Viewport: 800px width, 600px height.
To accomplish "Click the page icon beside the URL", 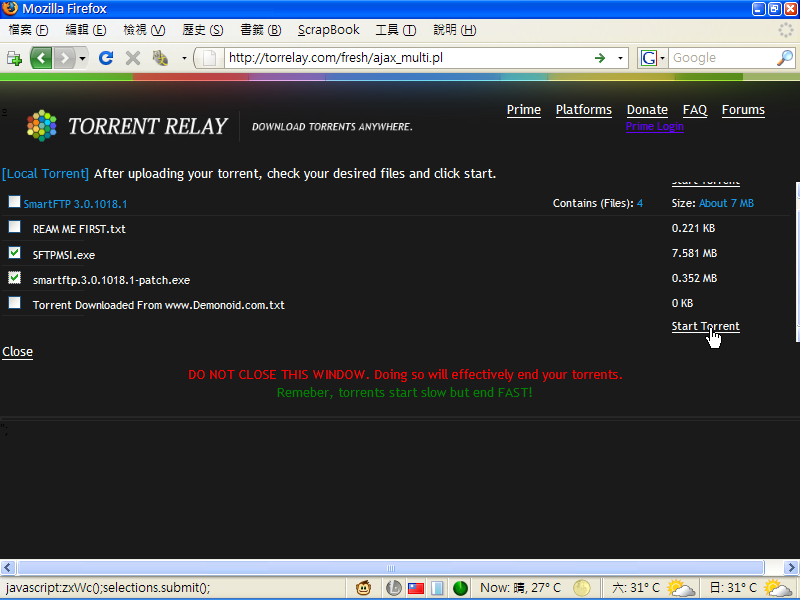I will click(209, 58).
